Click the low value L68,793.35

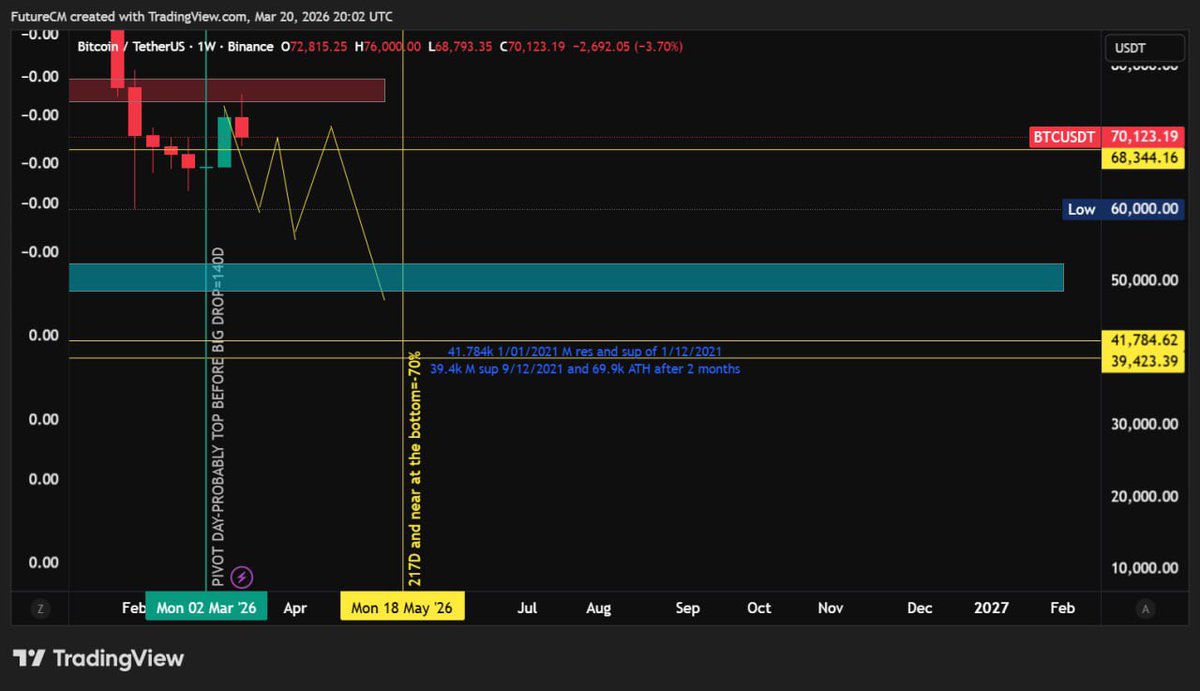pos(461,47)
